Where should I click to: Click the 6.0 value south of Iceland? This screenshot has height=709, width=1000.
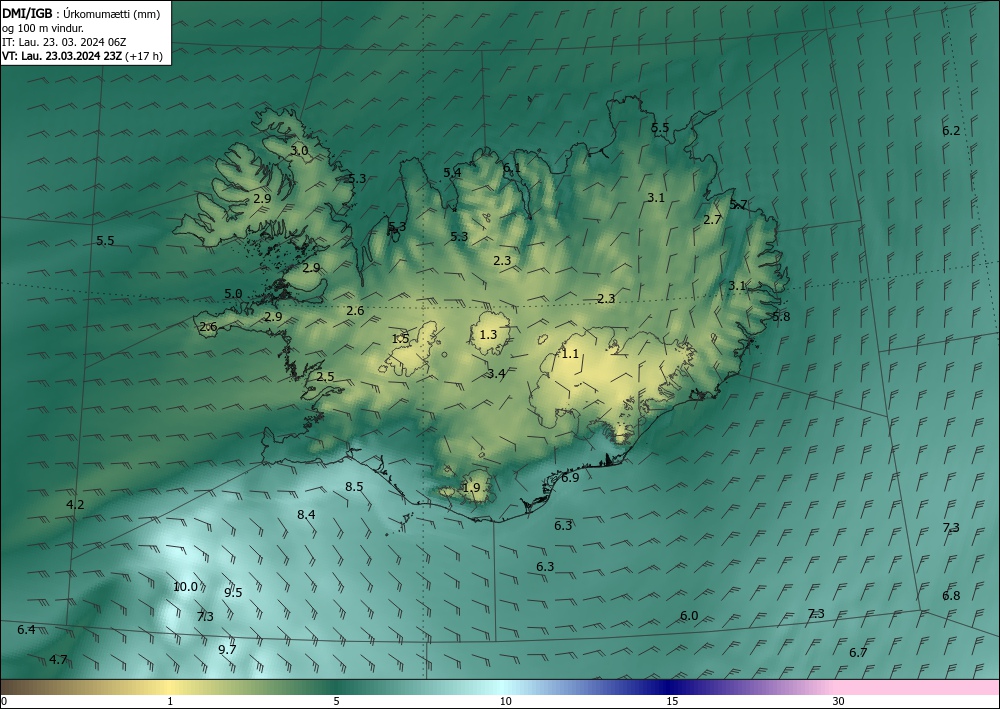(689, 616)
